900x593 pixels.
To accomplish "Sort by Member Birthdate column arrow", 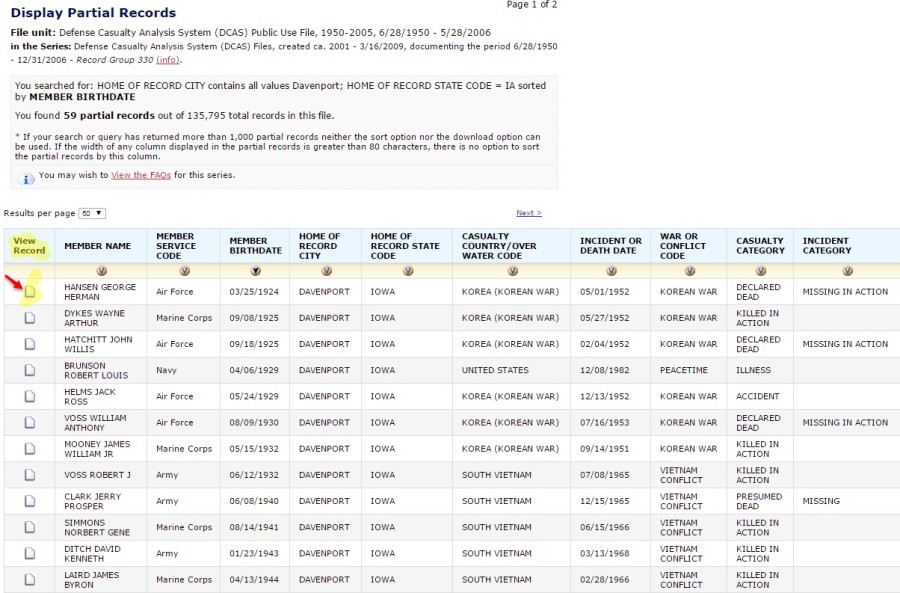I will [255, 271].
